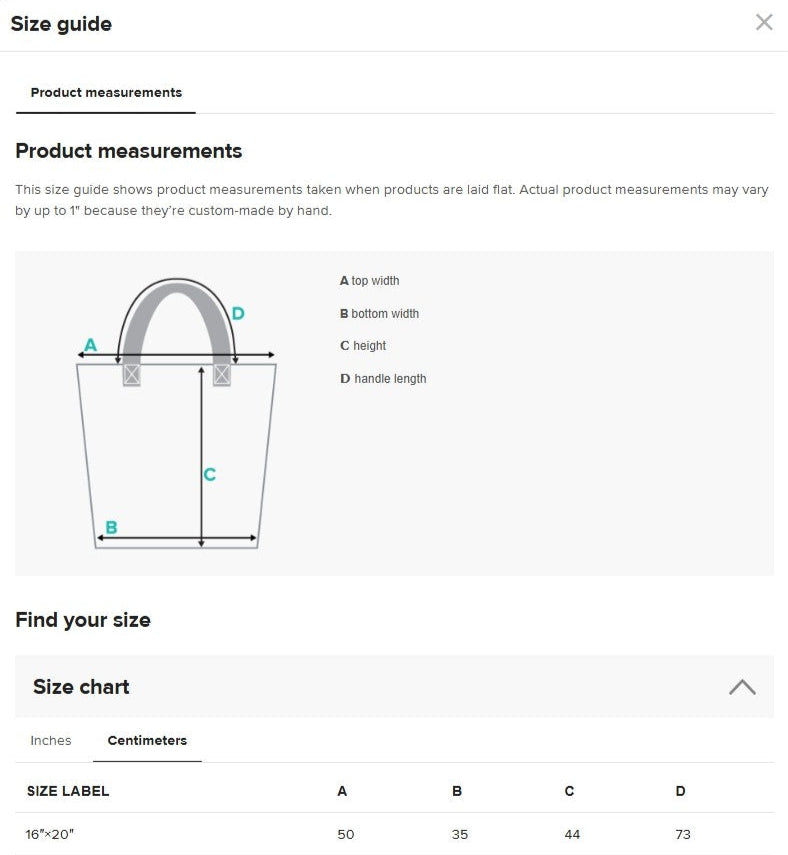Click the Find your size heading
The image size is (788, 855).
[x=83, y=620]
